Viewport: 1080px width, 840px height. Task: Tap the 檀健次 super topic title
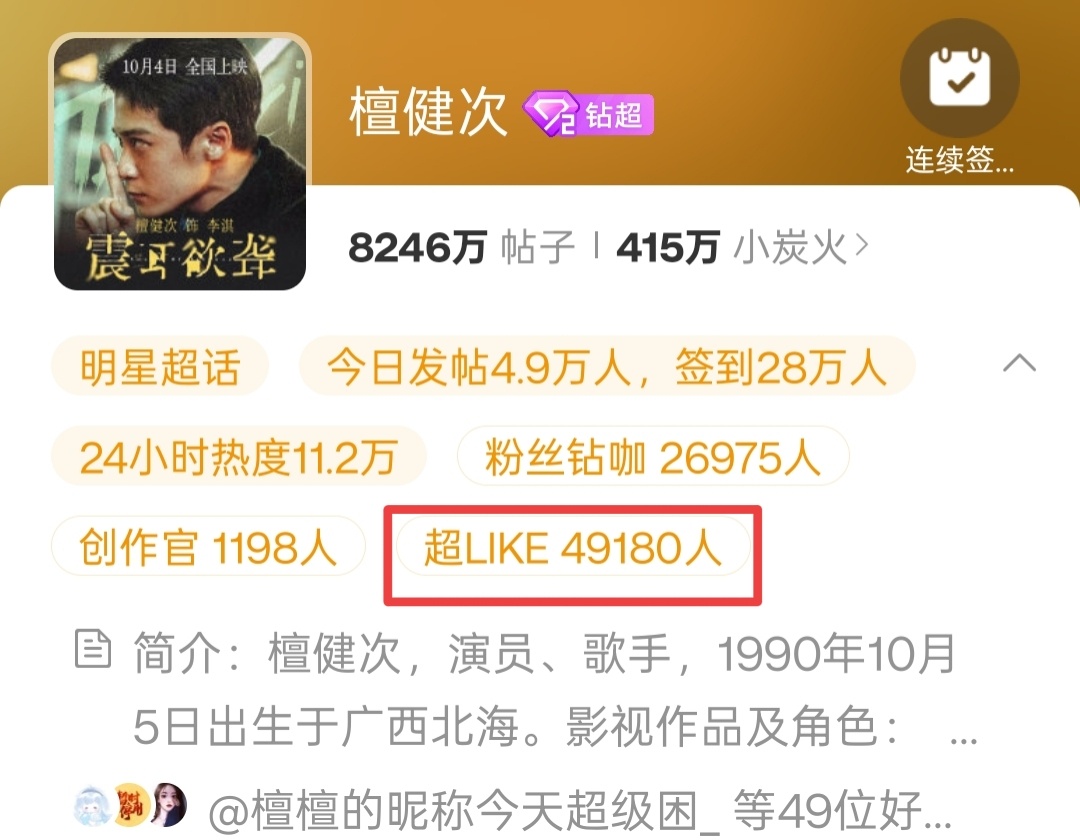click(x=428, y=112)
